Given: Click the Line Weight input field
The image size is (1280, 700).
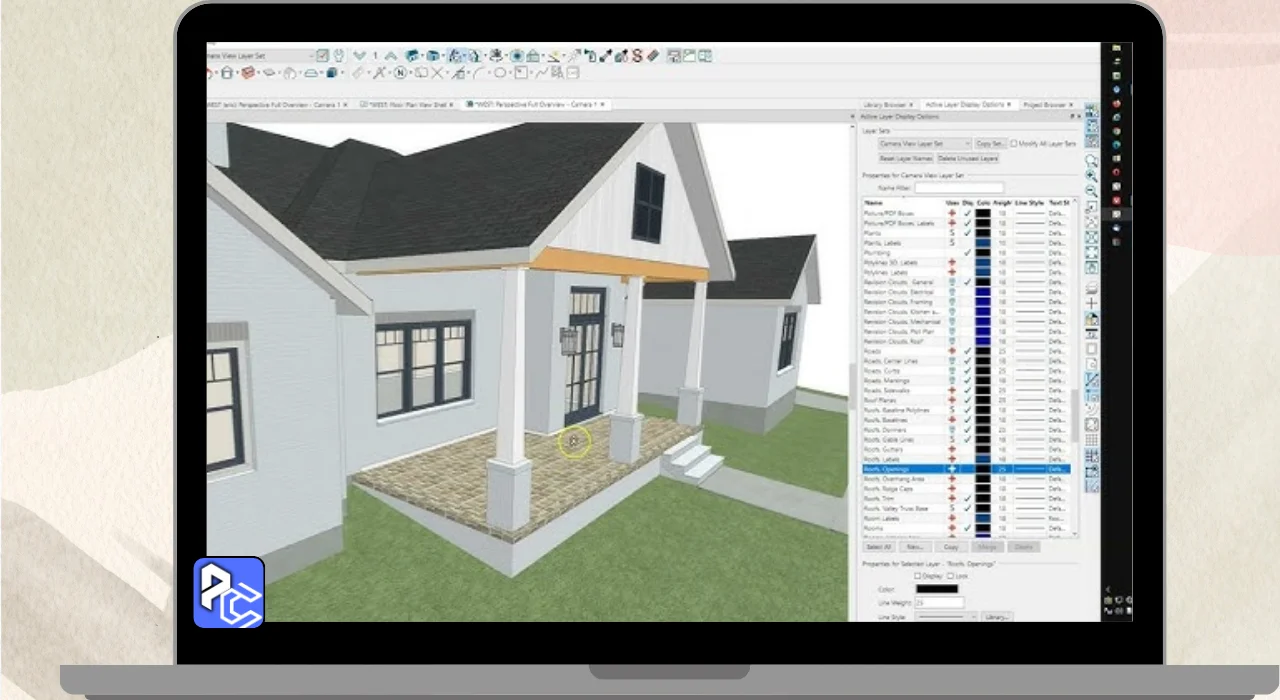Looking at the screenshot, I should click(x=939, y=603).
